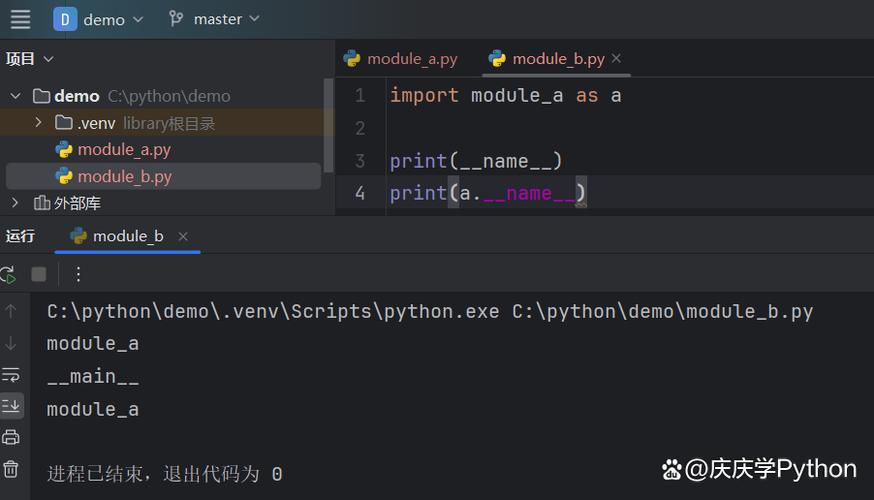Open module_a.py in project tree
This screenshot has height=500, width=874.
[124, 149]
